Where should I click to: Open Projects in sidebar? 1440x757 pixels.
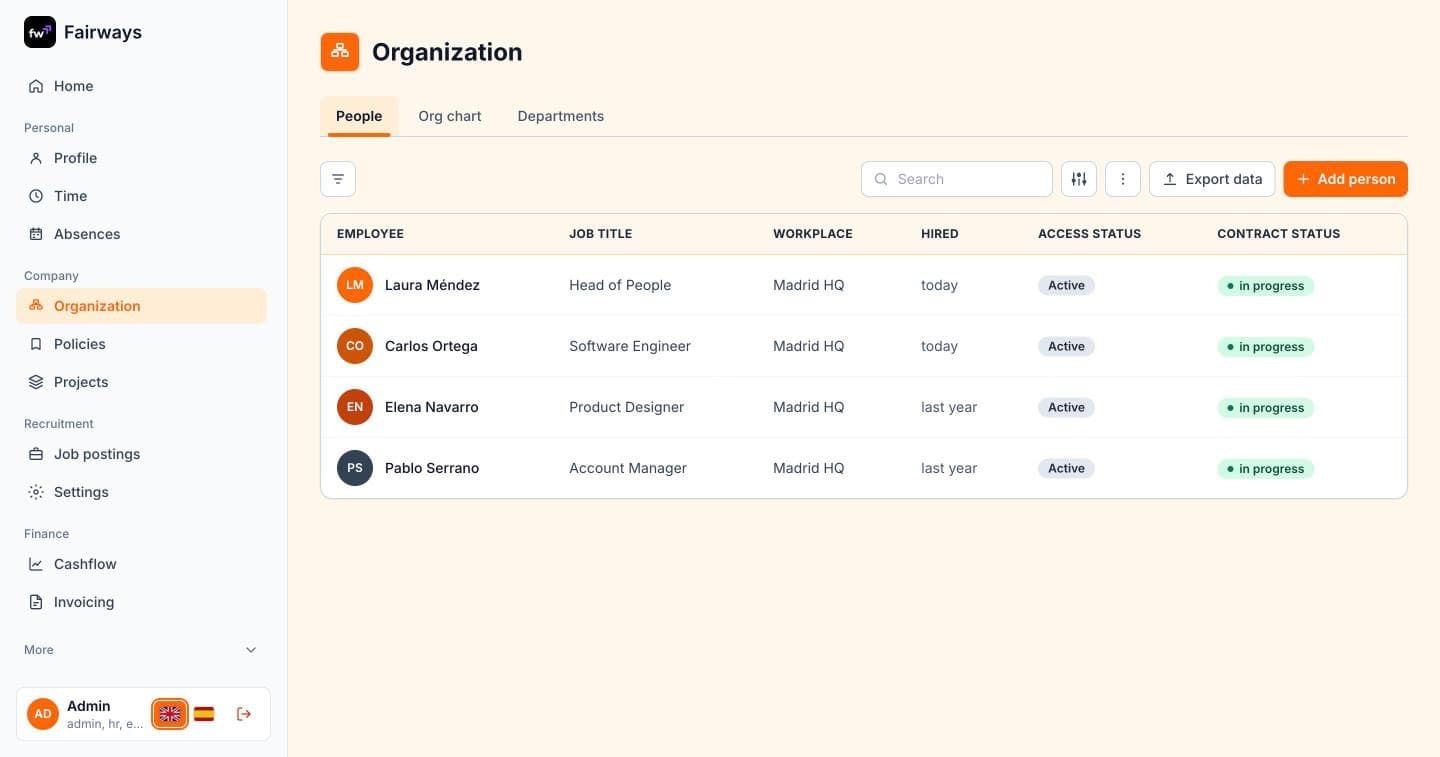coord(141,382)
